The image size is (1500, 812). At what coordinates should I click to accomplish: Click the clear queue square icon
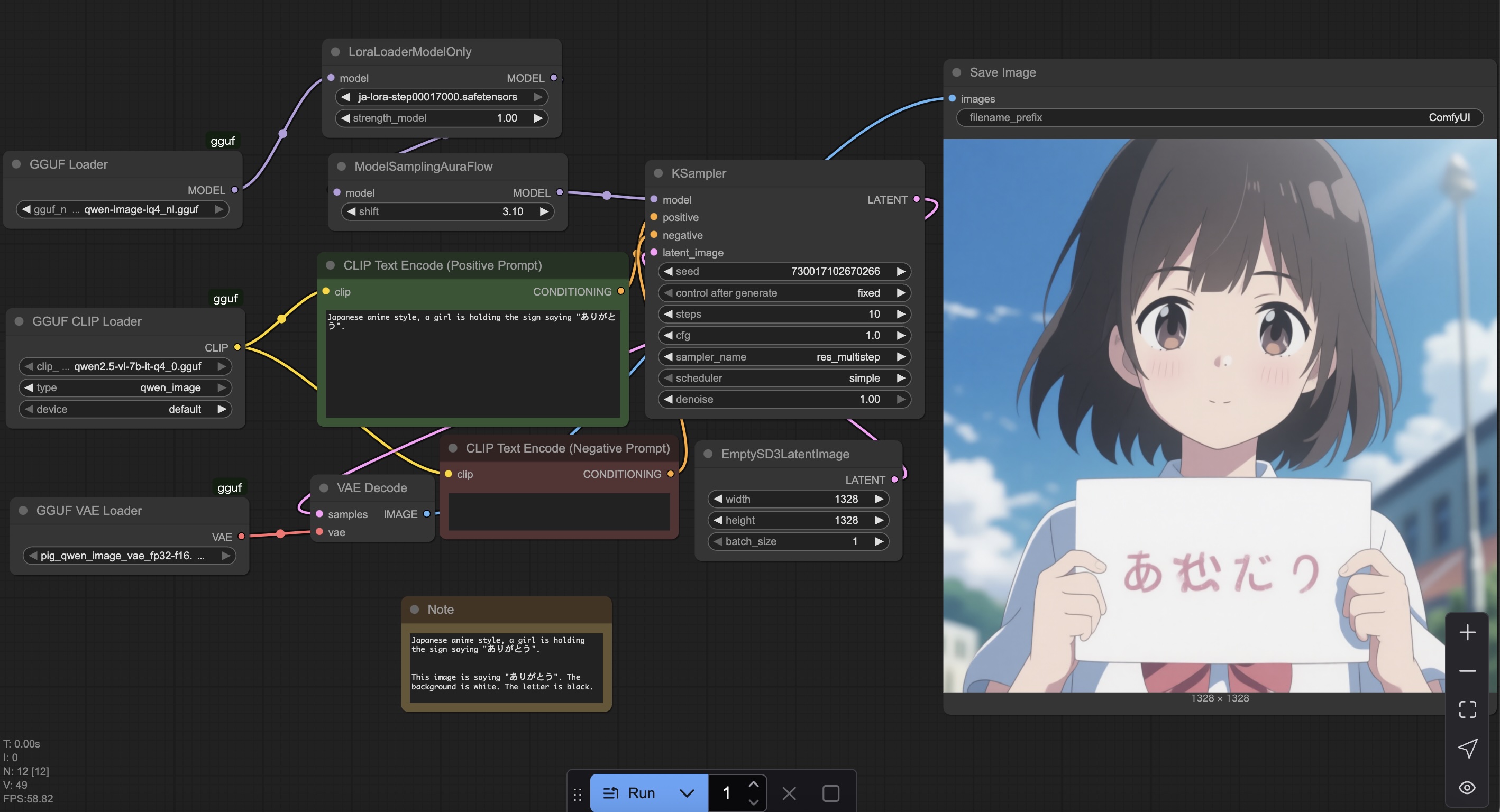pos(830,793)
